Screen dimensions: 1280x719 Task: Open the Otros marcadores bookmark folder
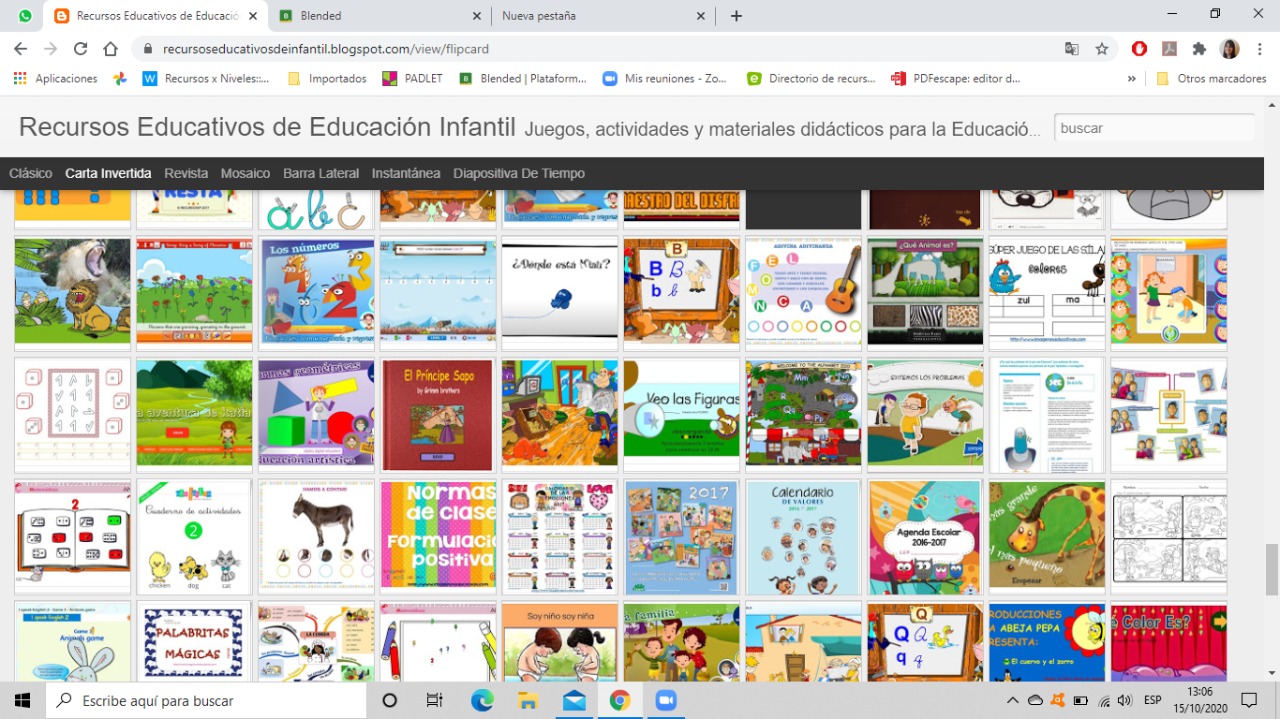(1211, 78)
